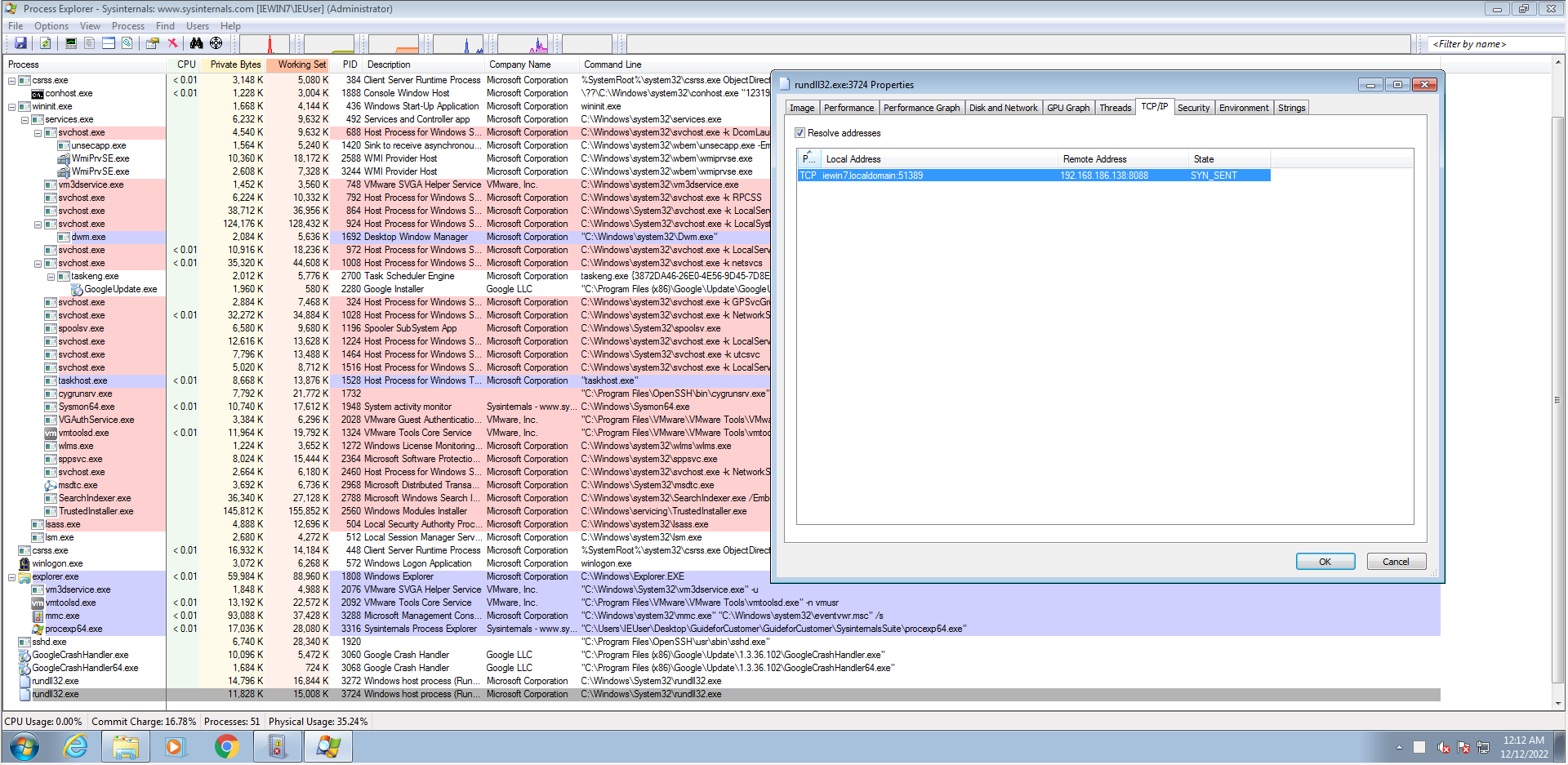Toggle the lower pane view
1568x765 pixels.
click(108, 43)
